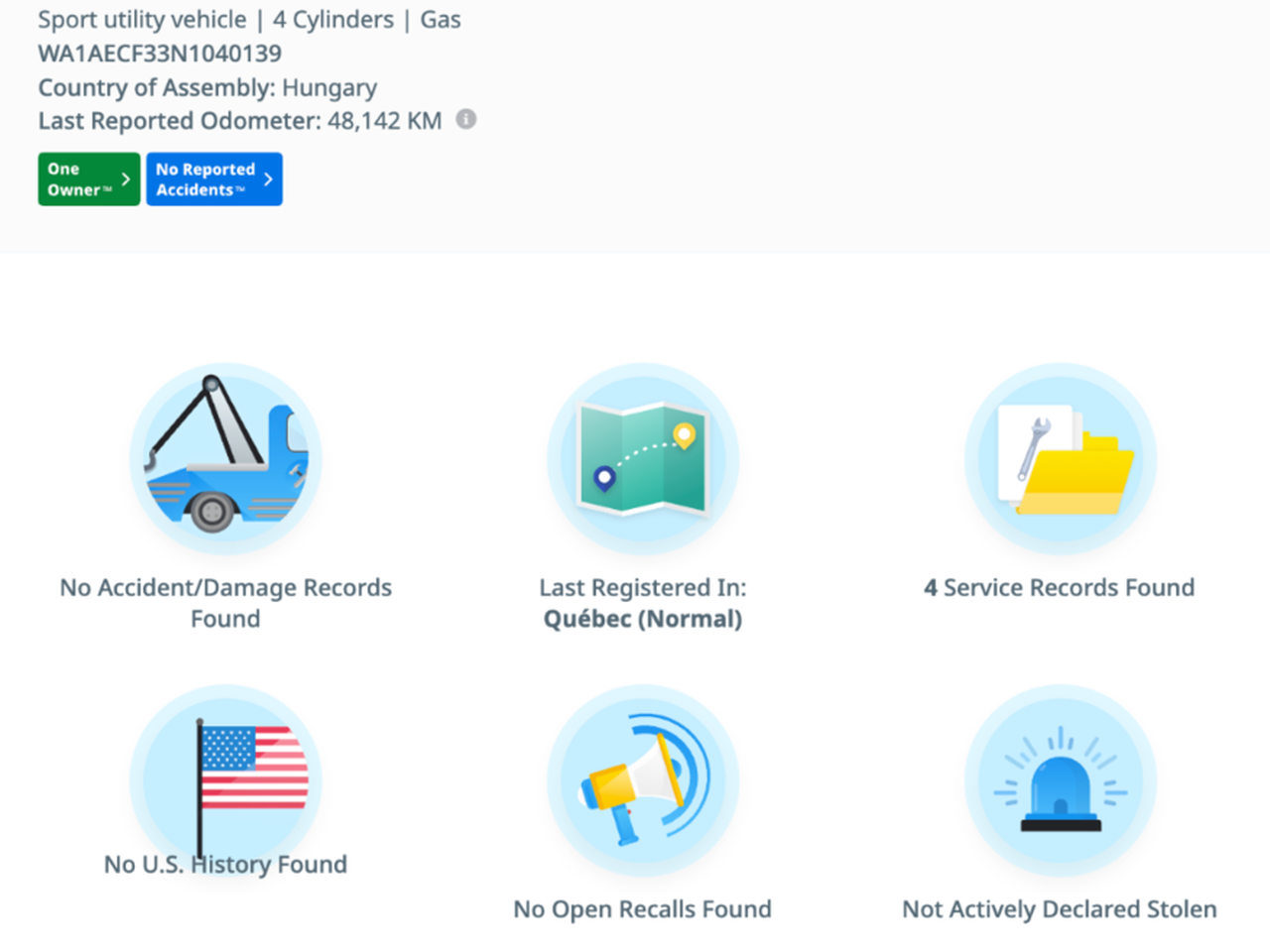The width and height of the screenshot is (1270, 952).
Task: Expand the chevron on One Owner badge
Action: coord(126,179)
